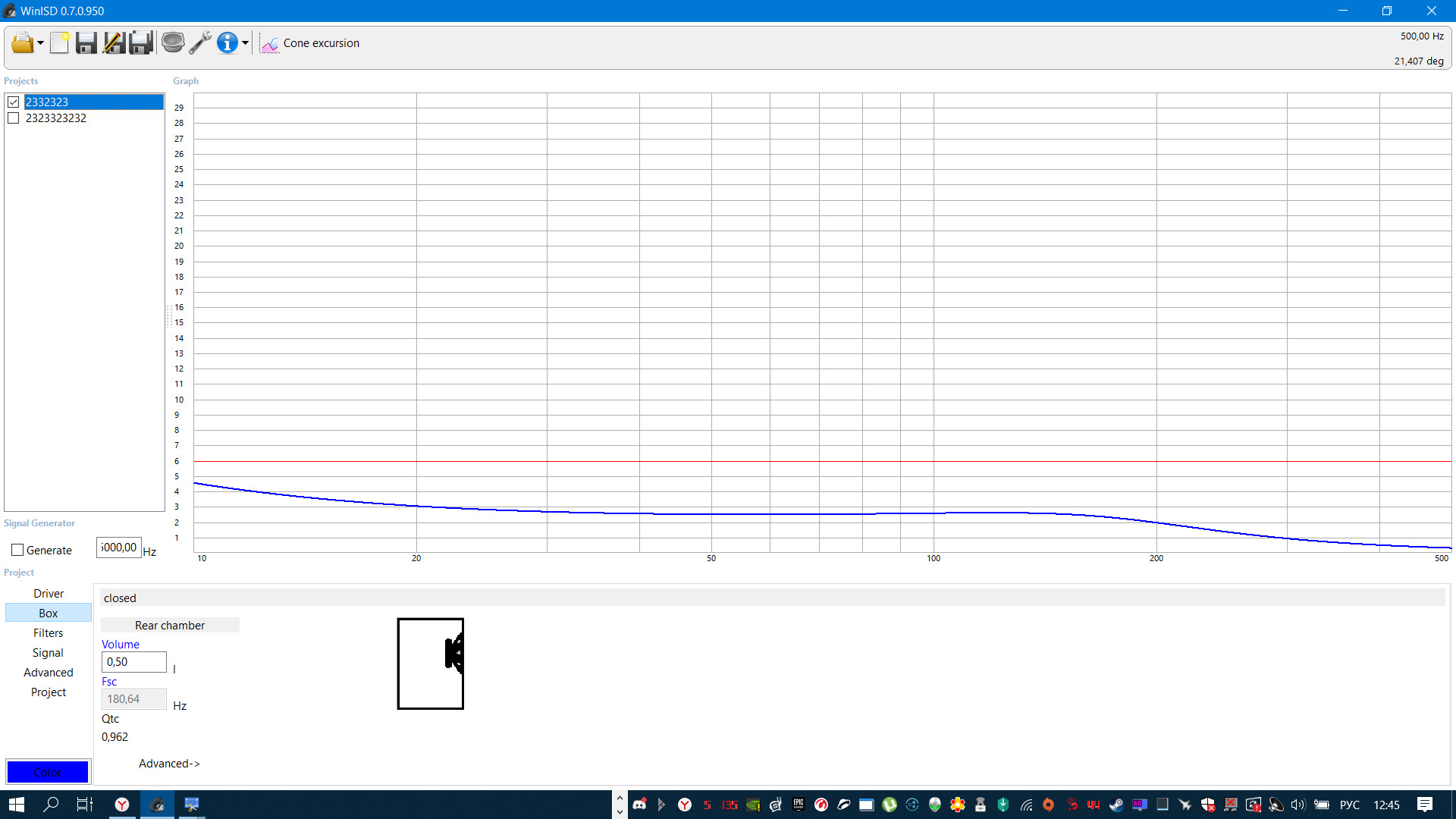Open the notification center icon
Screen dimensions: 1456x819
click(1425, 805)
